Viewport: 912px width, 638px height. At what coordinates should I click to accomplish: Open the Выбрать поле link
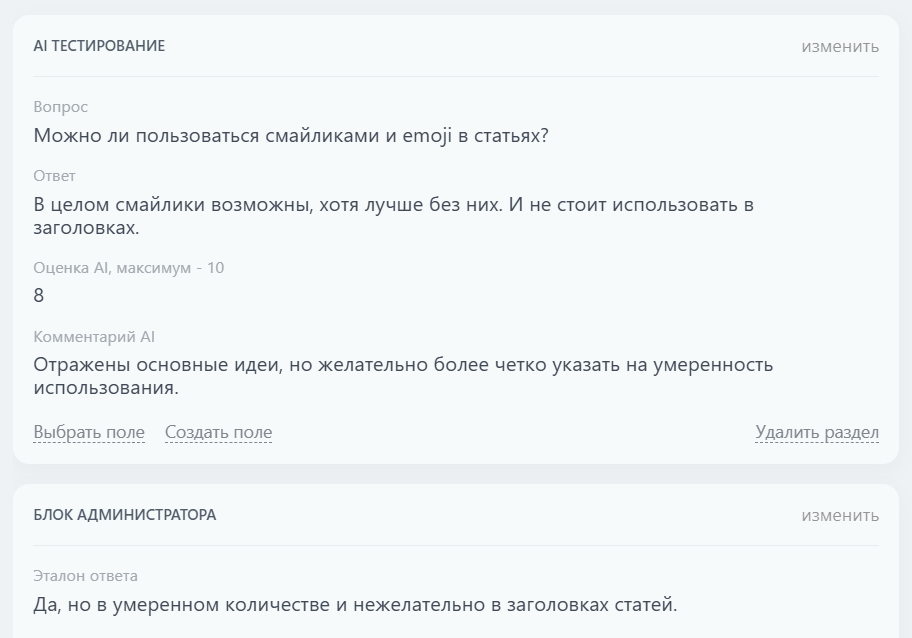click(89, 432)
